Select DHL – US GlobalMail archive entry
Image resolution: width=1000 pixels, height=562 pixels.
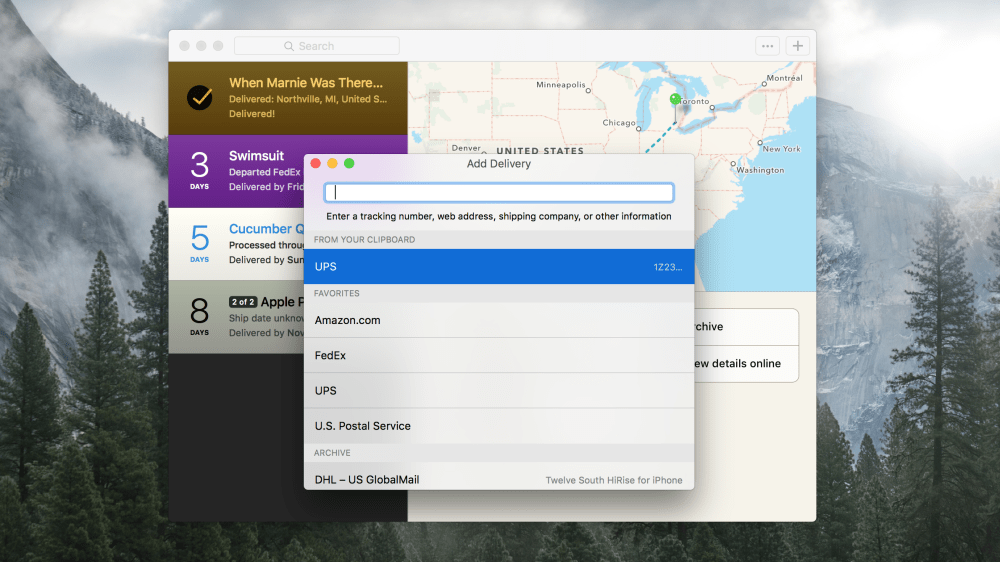point(498,479)
